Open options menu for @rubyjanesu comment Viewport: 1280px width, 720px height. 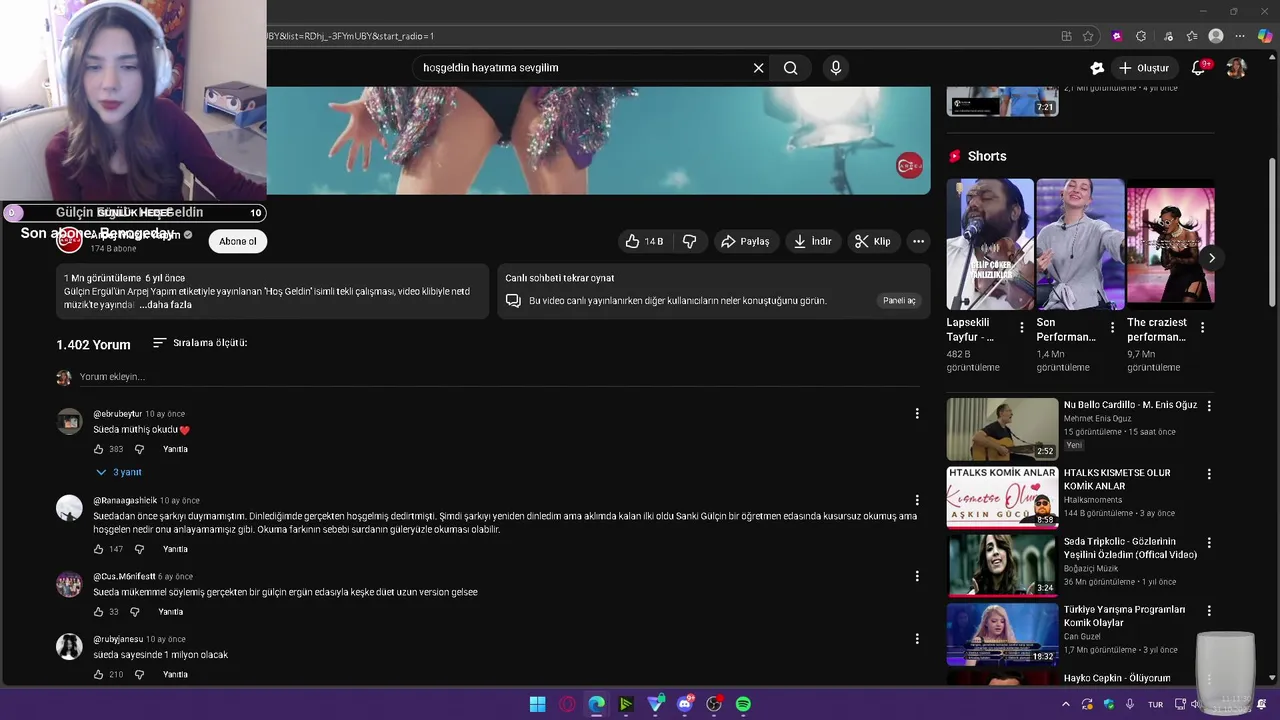pos(917,639)
